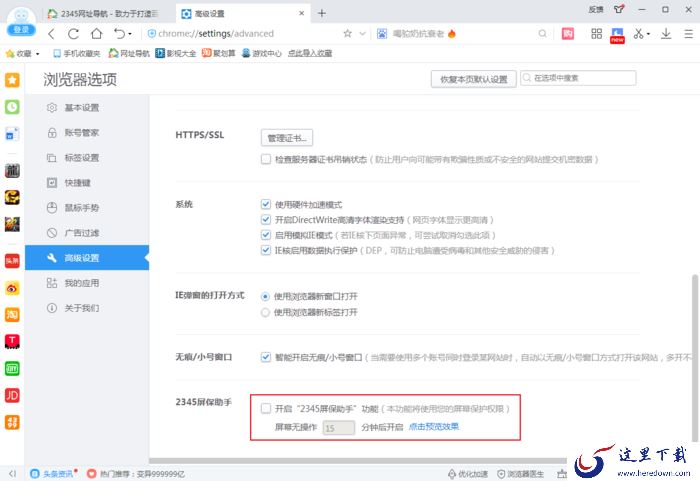Click the 登录 login avatar button
700x481 pixels.
[21, 29]
